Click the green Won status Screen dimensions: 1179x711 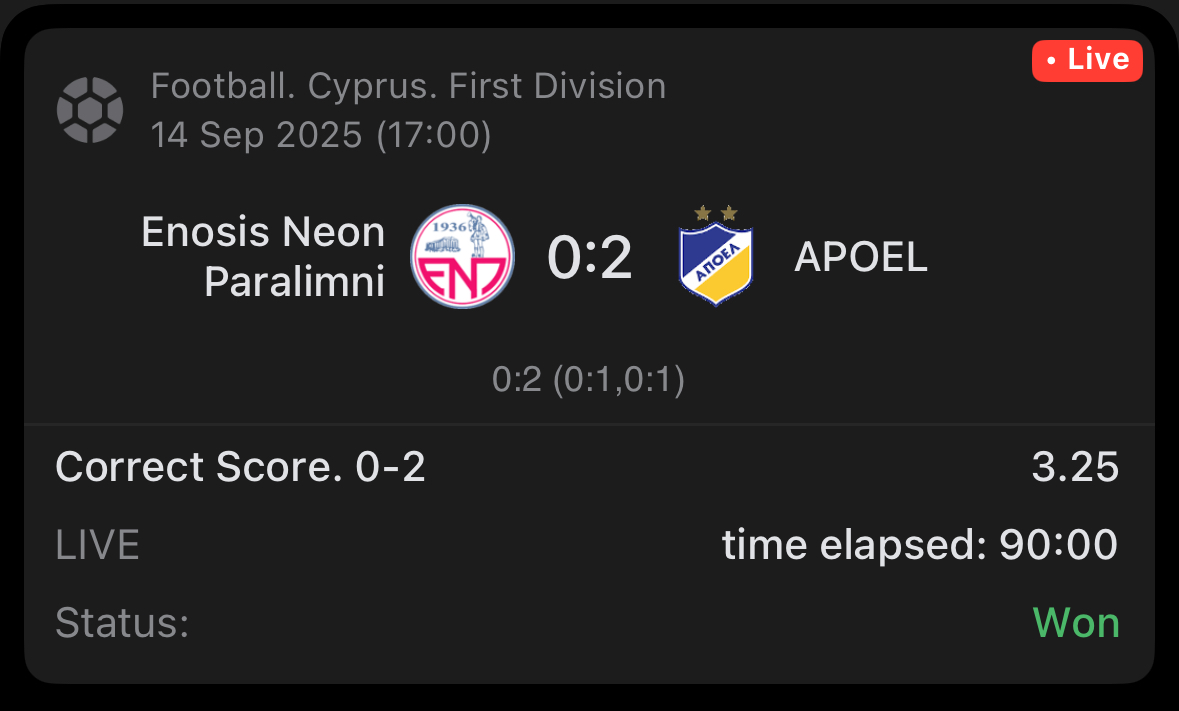(x=1076, y=622)
